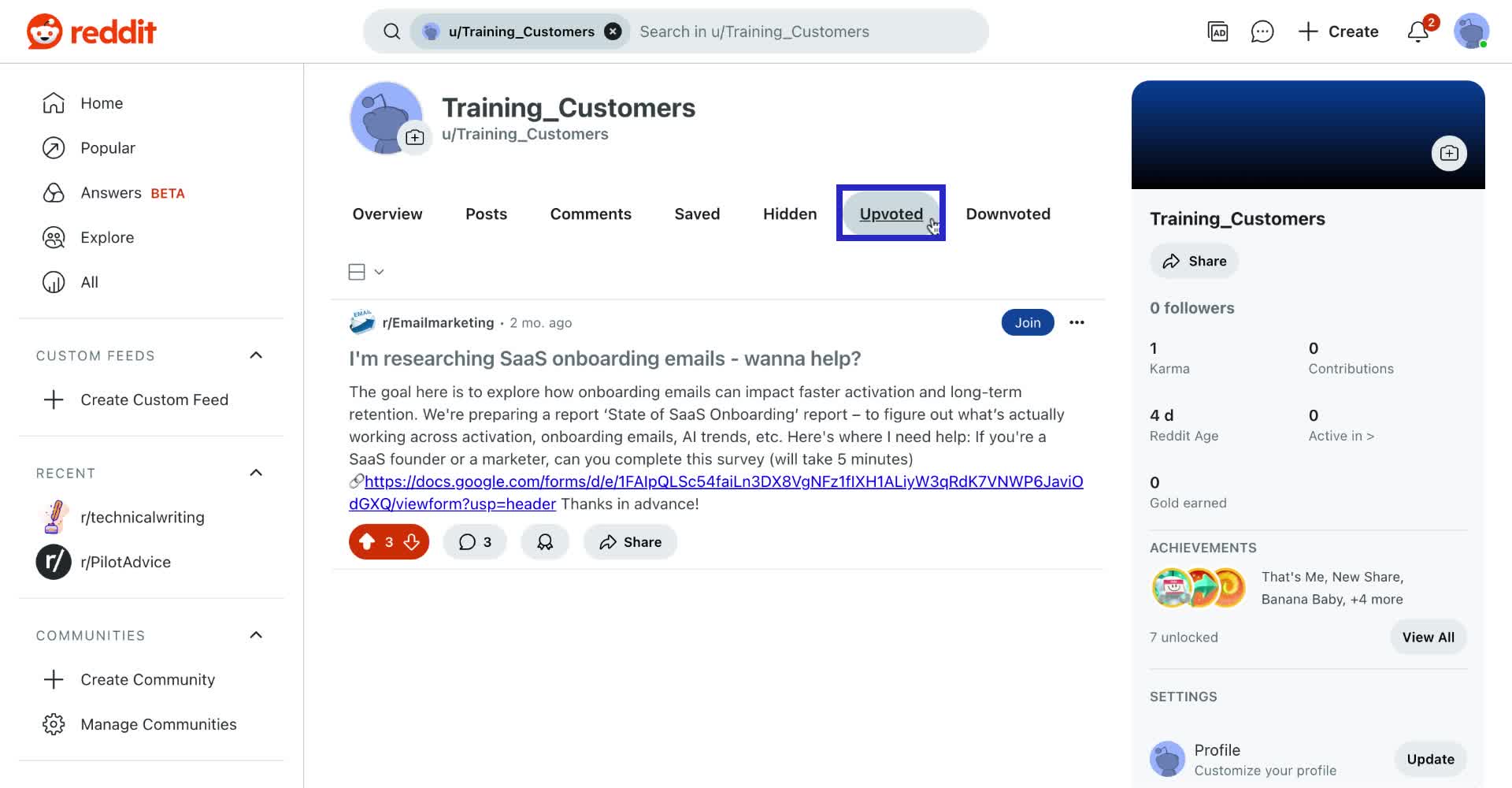Remove the u/Training_Customers search filter chip

pyautogui.click(x=613, y=31)
